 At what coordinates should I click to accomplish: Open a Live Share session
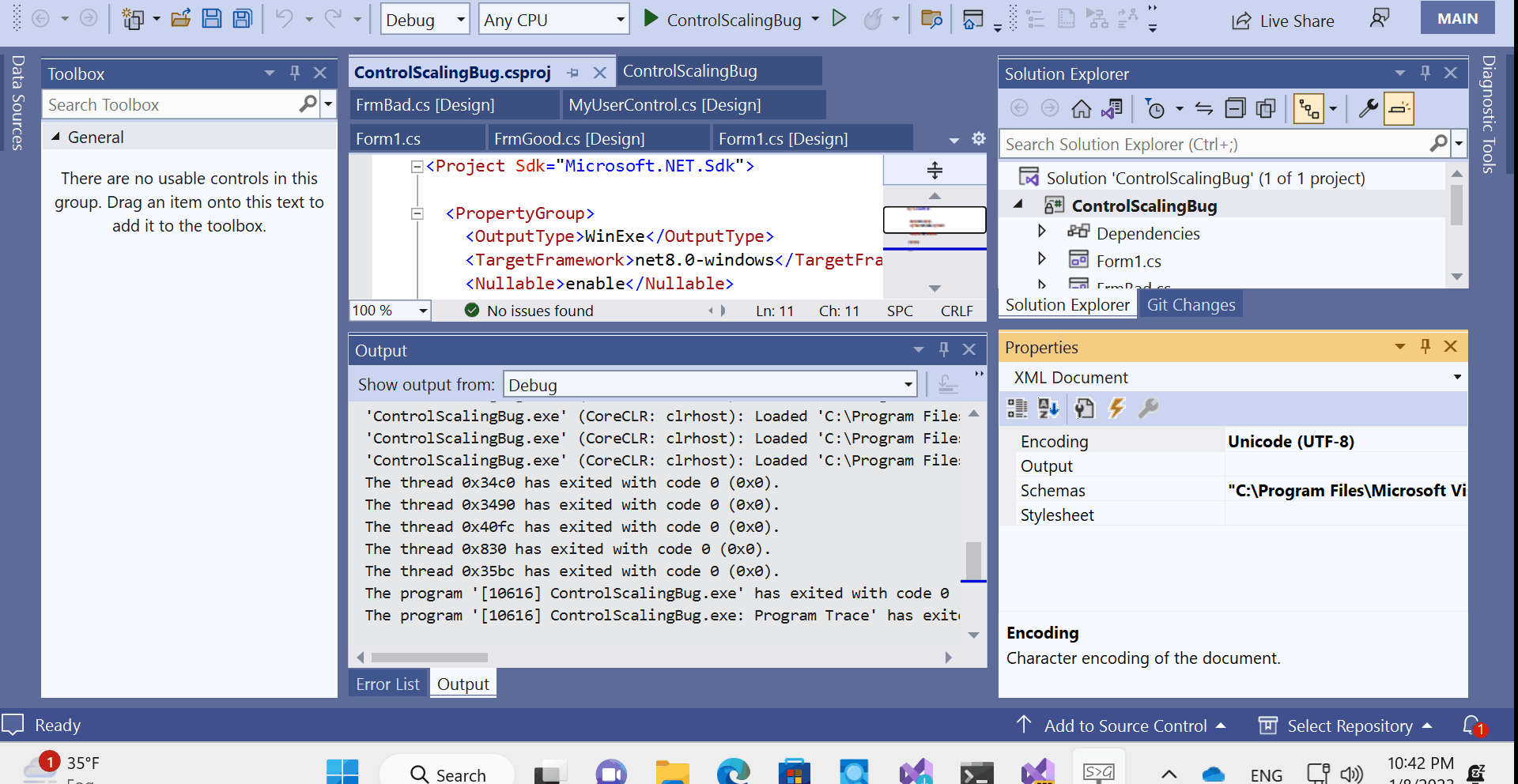click(1282, 21)
